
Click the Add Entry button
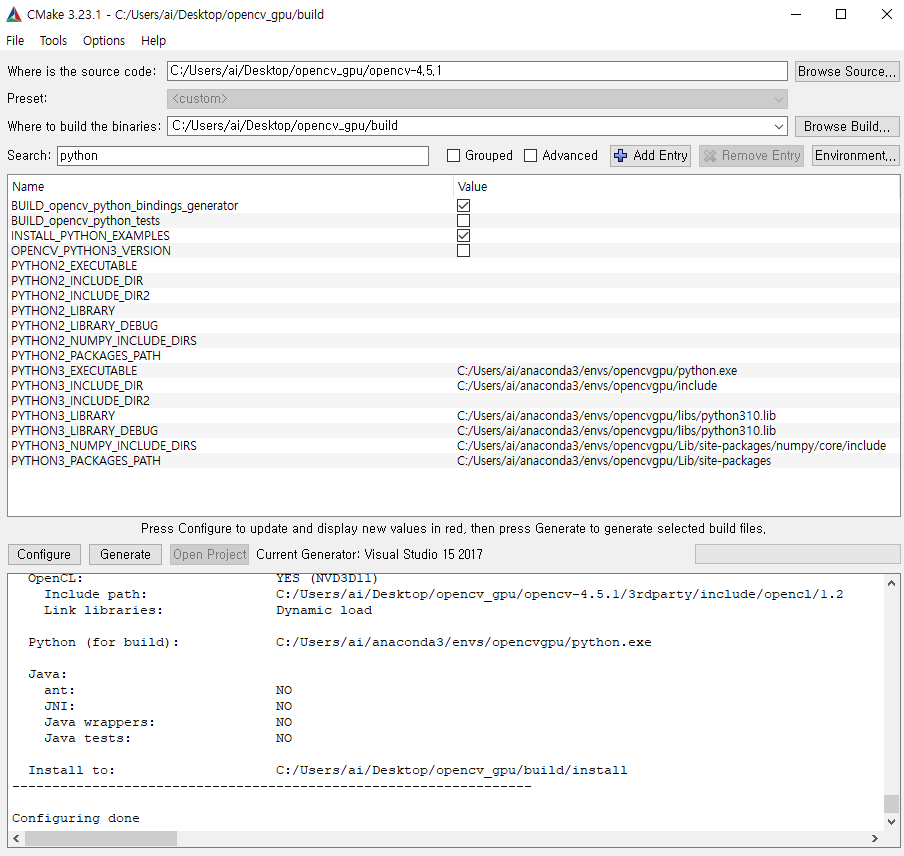(650, 156)
